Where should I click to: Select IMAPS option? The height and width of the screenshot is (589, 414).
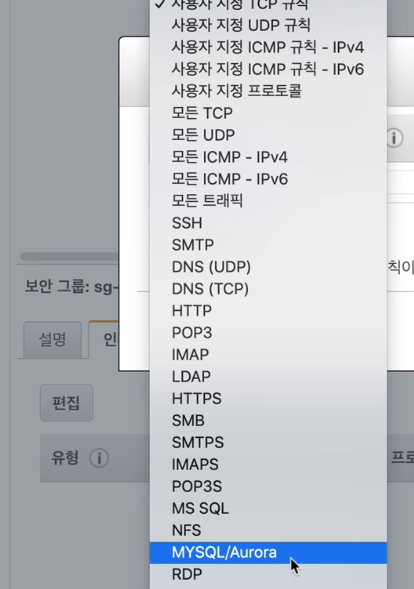268,464
